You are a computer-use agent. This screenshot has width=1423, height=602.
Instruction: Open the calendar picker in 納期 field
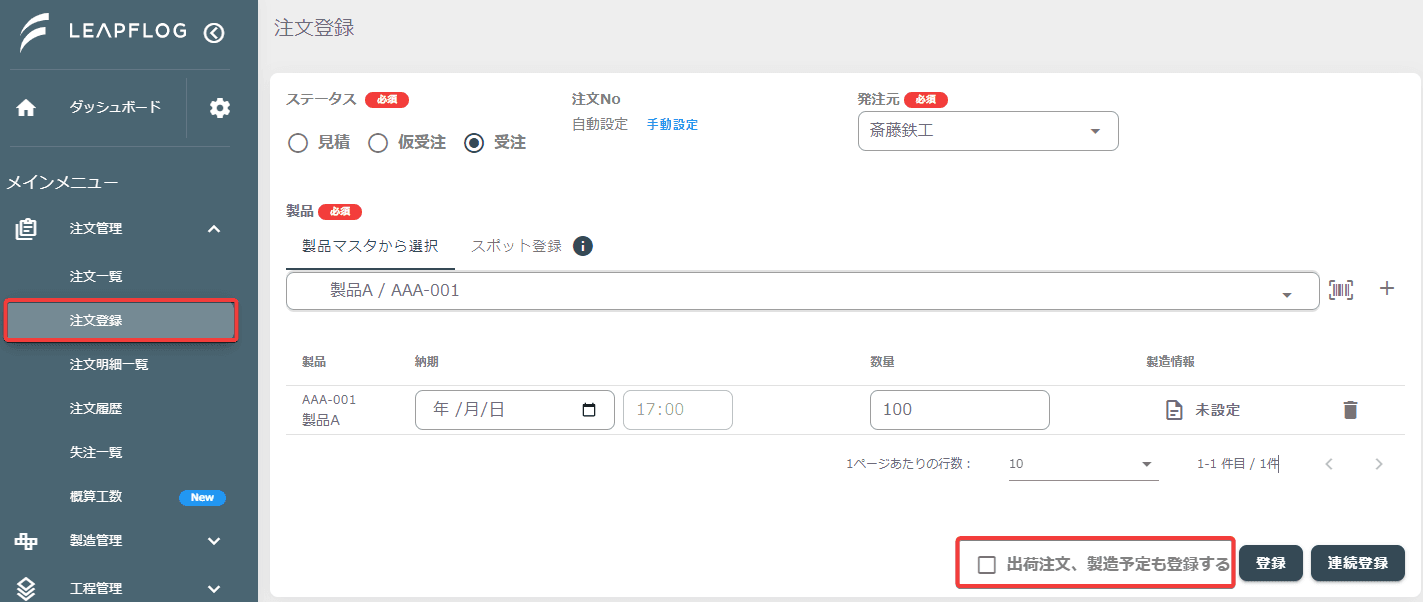[x=589, y=410]
